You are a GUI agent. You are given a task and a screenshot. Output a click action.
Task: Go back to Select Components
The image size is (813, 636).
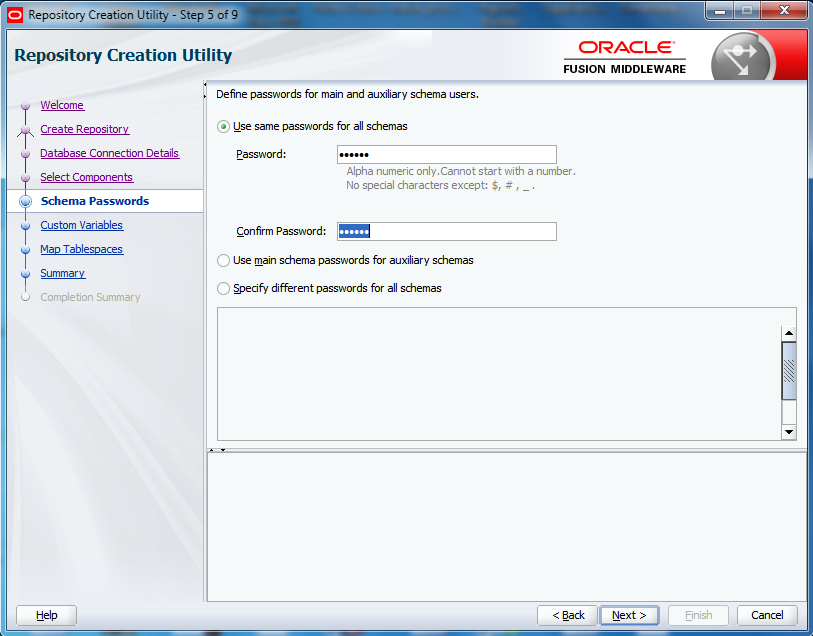[x=87, y=177]
